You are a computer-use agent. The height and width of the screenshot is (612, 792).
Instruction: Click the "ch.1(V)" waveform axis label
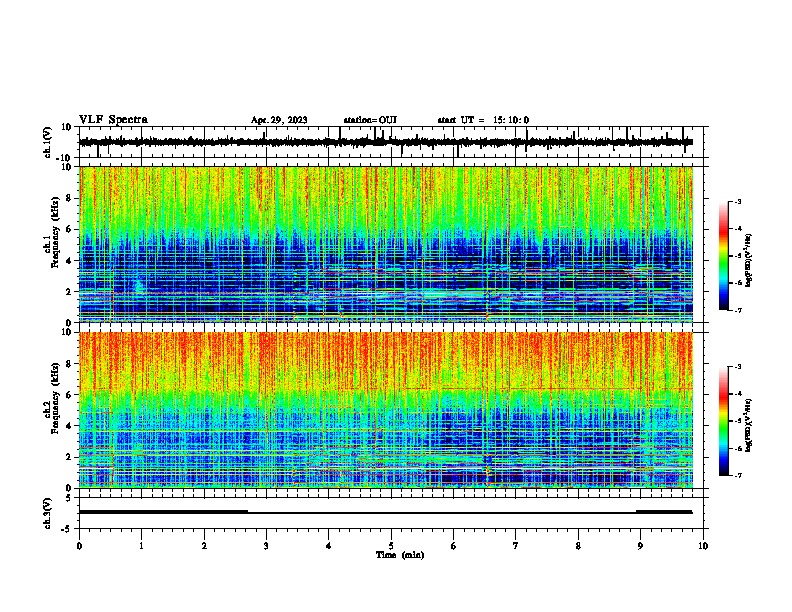click(x=48, y=142)
